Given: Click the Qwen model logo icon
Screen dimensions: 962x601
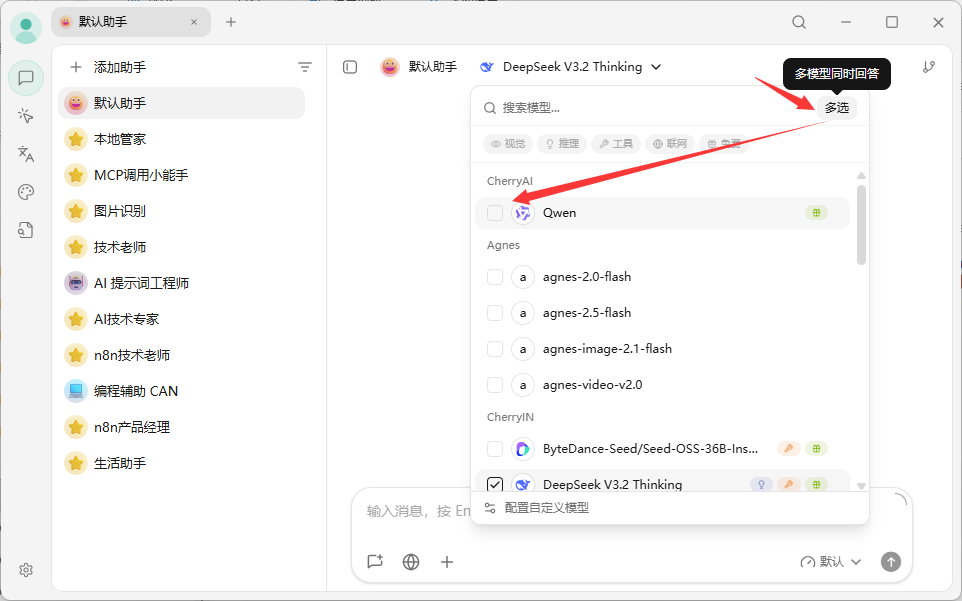Looking at the screenshot, I should click(523, 213).
